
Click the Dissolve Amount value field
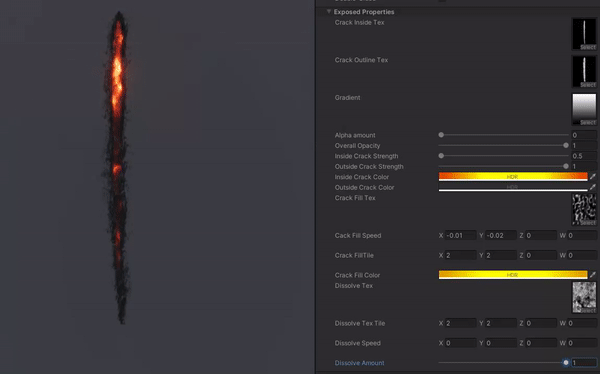click(584, 363)
